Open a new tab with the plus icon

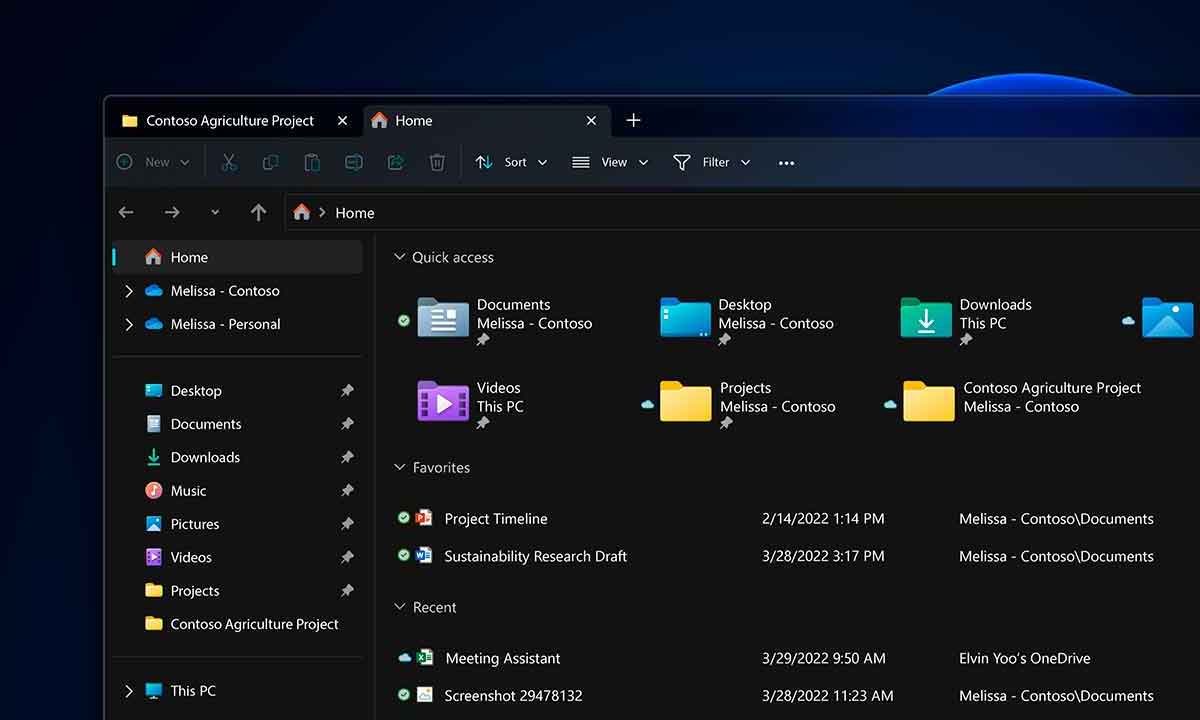634,120
